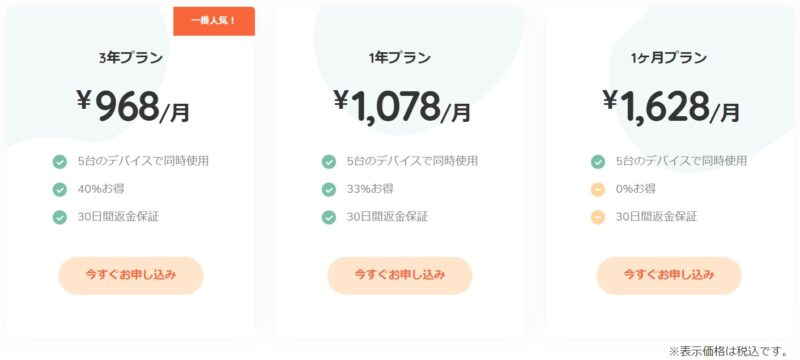Click 3年プラン check icon for 5台のデバイス
The height and width of the screenshot is (360, 800).
pyautogui.click(x=60, y=162)
